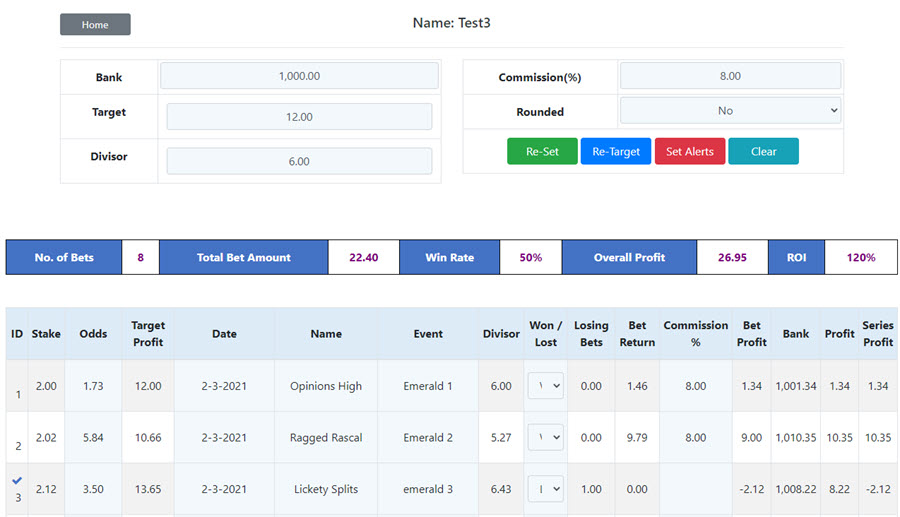Click the Odds column header
The height and width of the screenshot is (517, 900).
tap(93, 333)
